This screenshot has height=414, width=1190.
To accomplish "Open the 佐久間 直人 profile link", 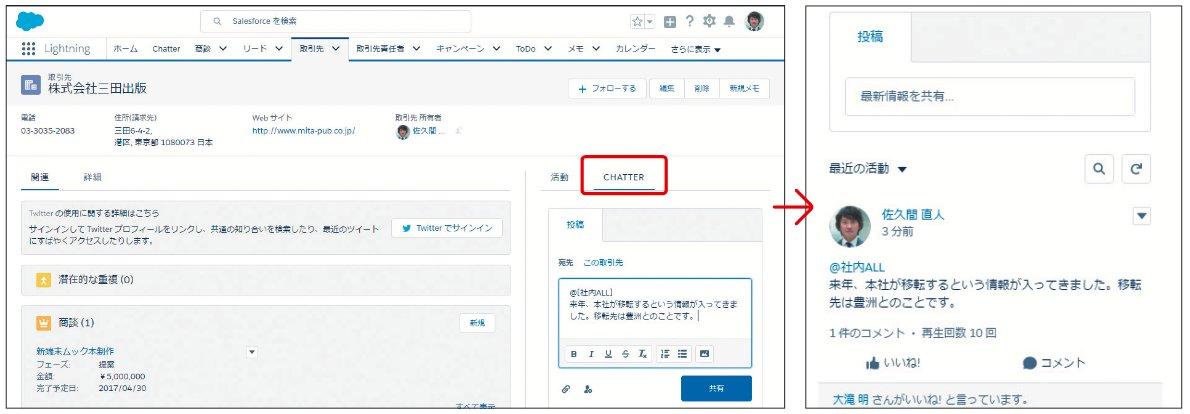I will (x=913, y=215).
